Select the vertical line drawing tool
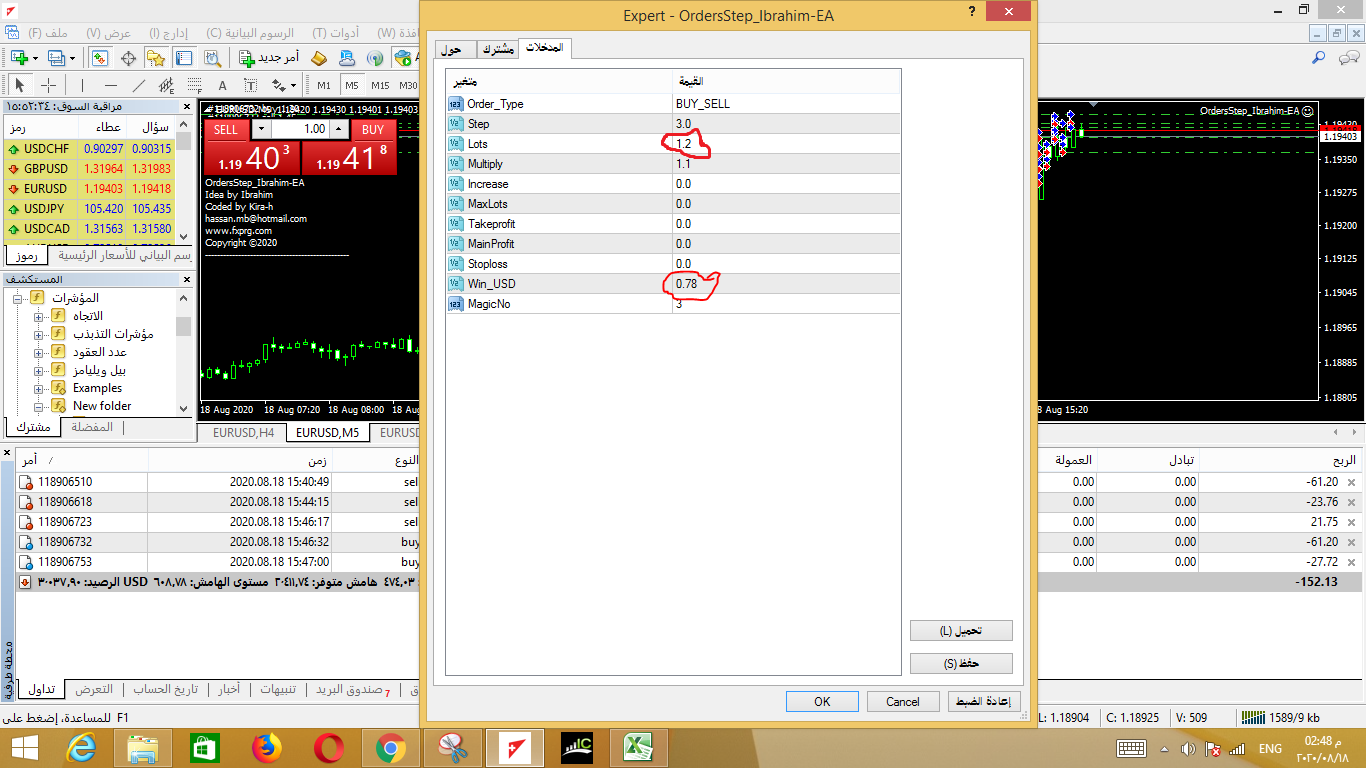Screen dimensions: 1366x768 83,85
